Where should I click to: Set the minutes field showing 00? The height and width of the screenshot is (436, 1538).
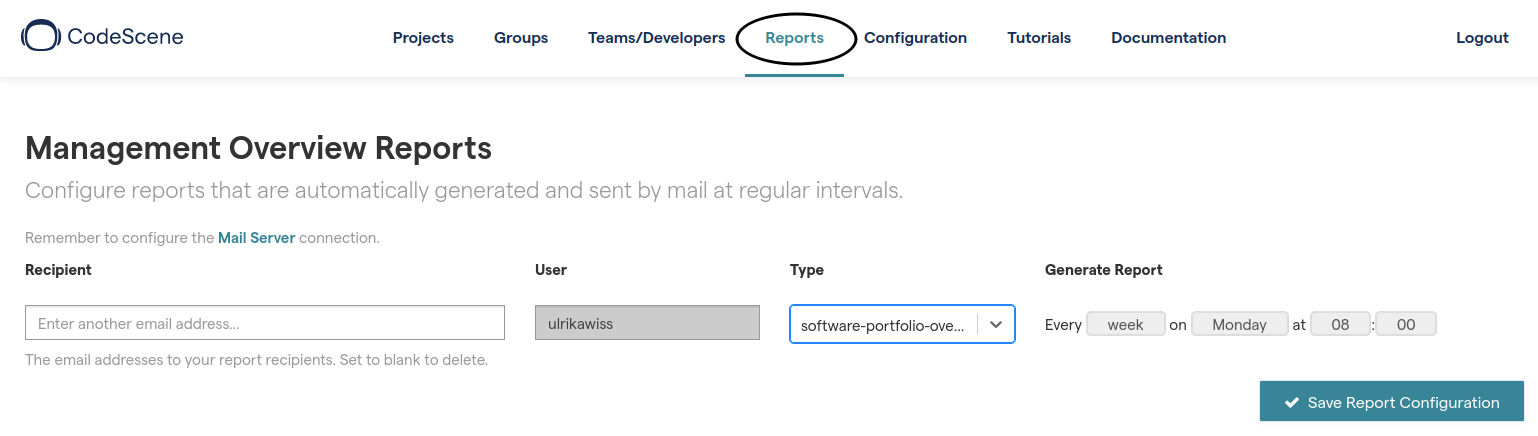pos(1406,324)
